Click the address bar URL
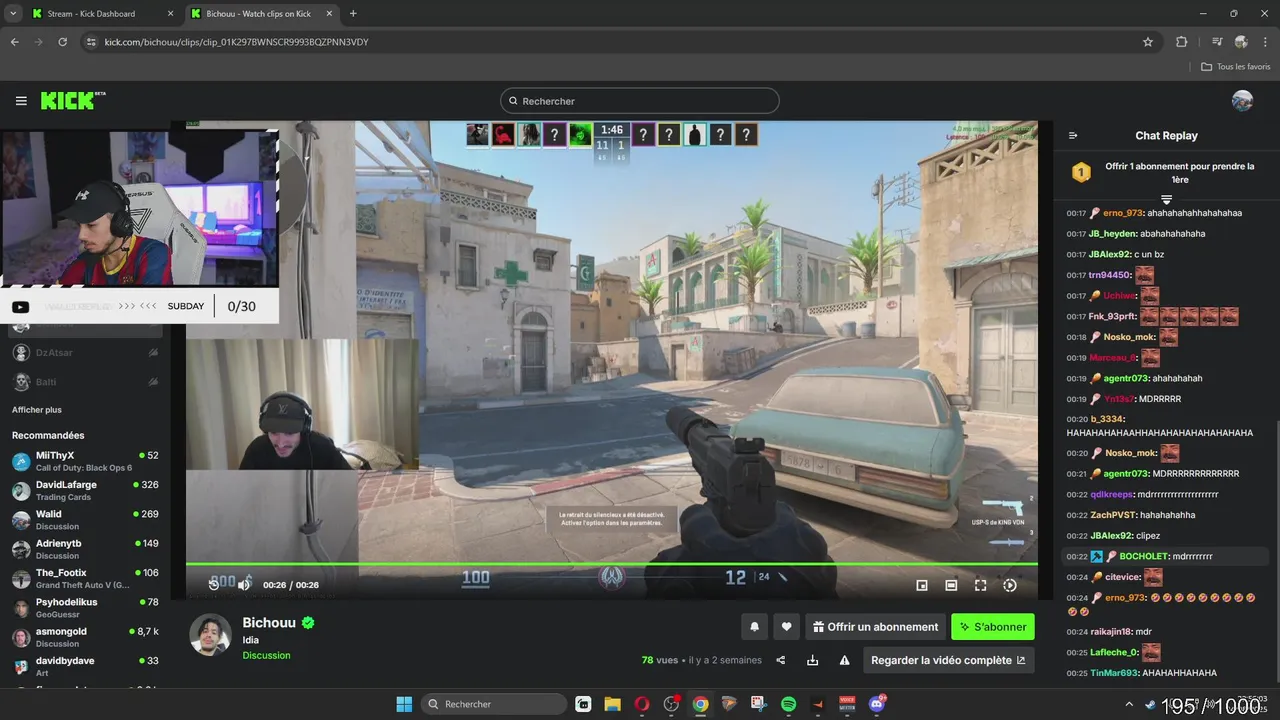Viewport: 1280px width, 720px height. coord(237,42)
